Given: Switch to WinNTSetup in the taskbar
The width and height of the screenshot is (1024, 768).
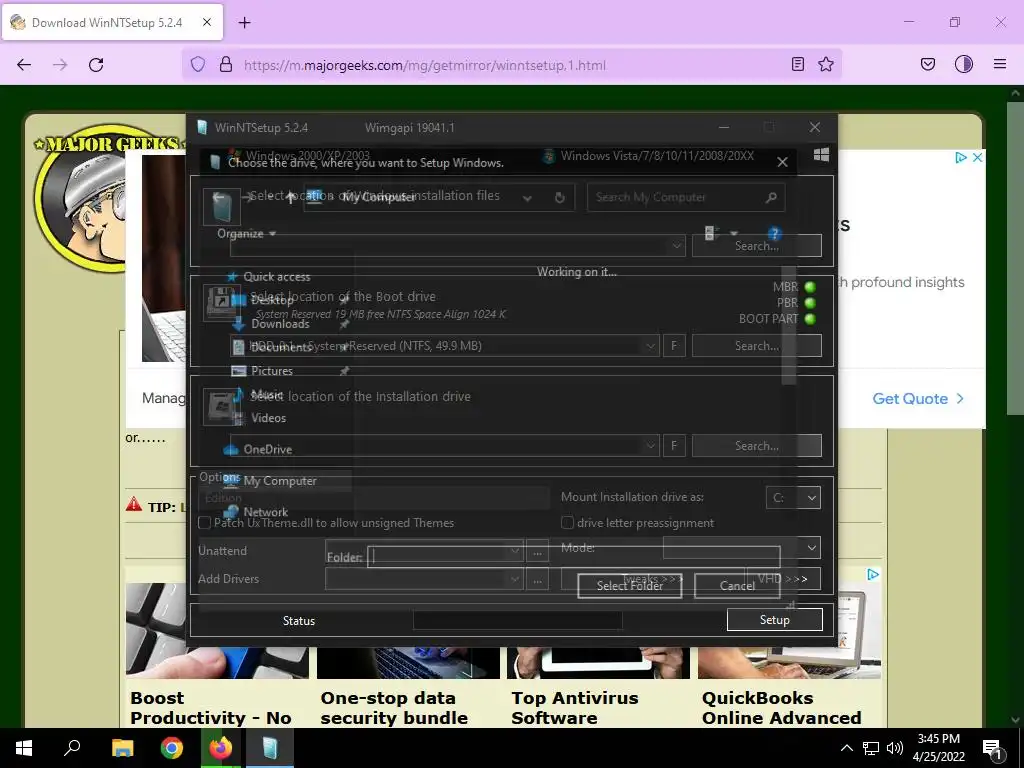Looking at the screenshot, I should (x=270, y=748).
